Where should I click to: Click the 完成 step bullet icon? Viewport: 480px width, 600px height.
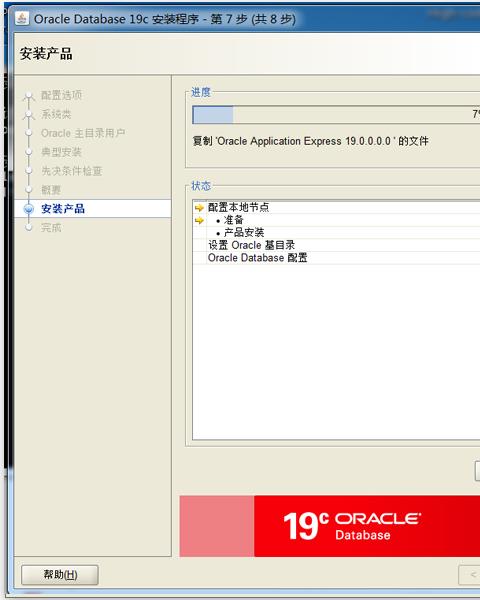tap(28, 228)
